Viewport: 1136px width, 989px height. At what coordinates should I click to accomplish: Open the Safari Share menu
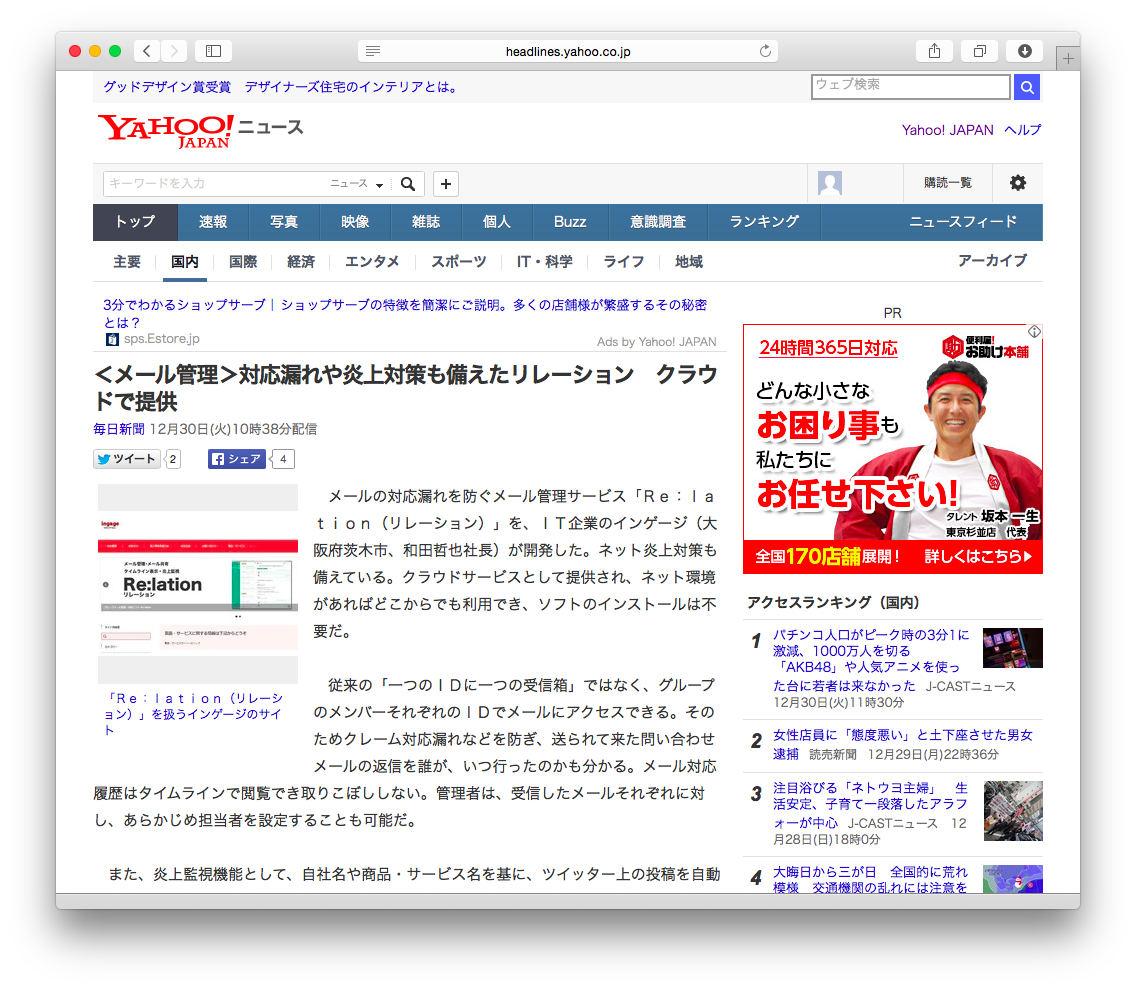935,51
